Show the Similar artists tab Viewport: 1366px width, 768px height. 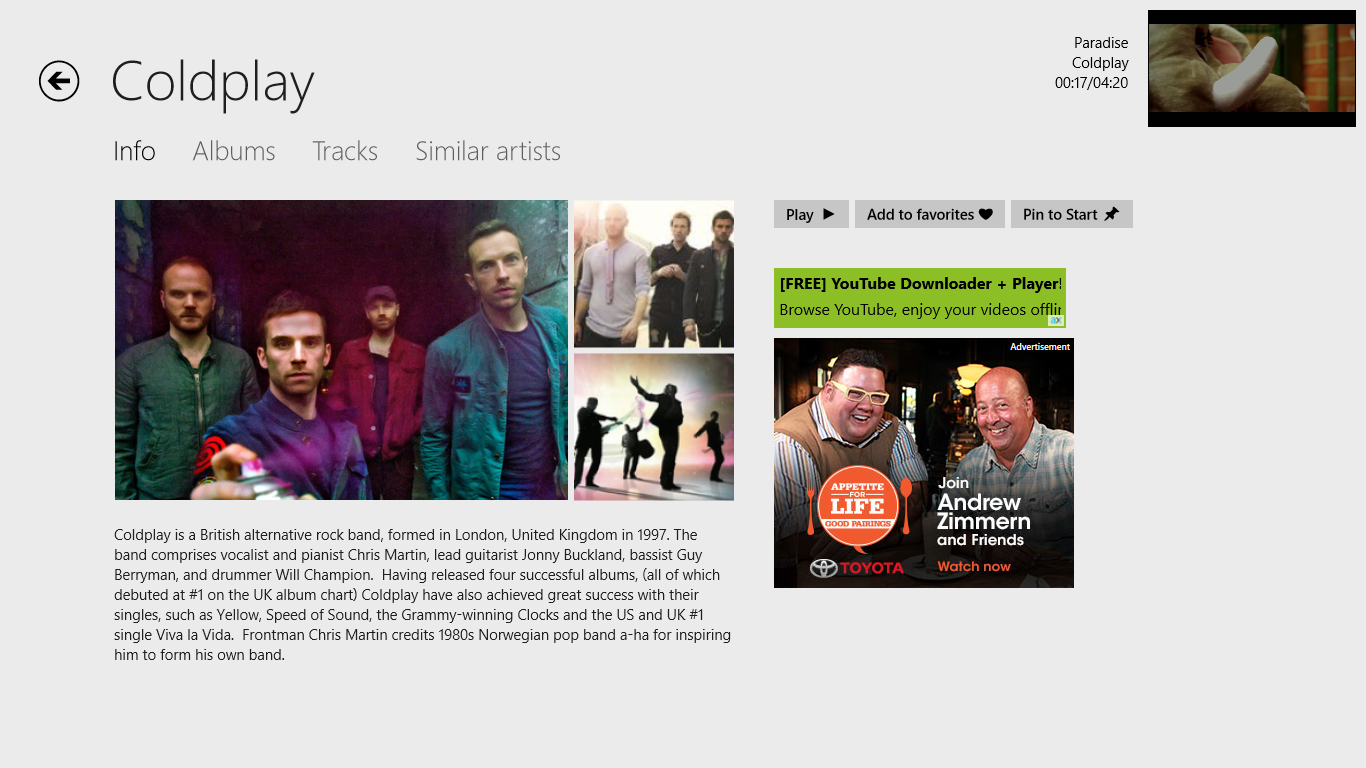(x=488, y=151)
